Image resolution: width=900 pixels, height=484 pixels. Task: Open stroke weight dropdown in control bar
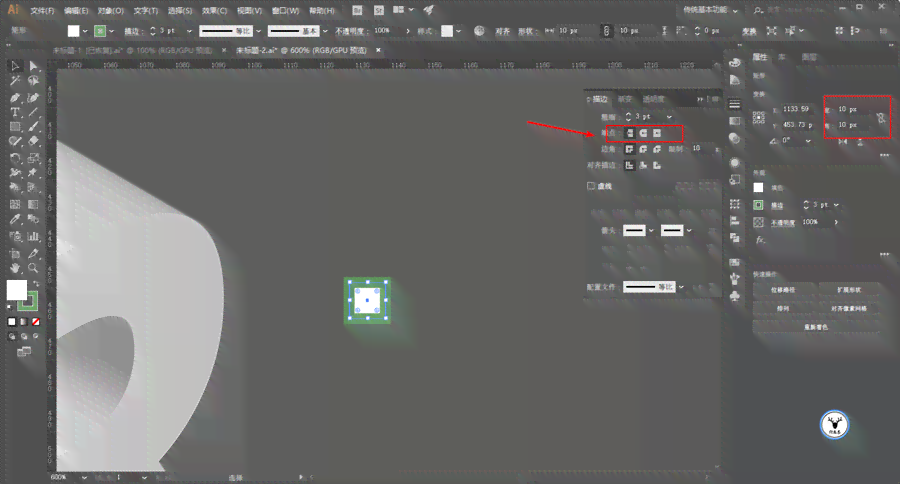189,31
